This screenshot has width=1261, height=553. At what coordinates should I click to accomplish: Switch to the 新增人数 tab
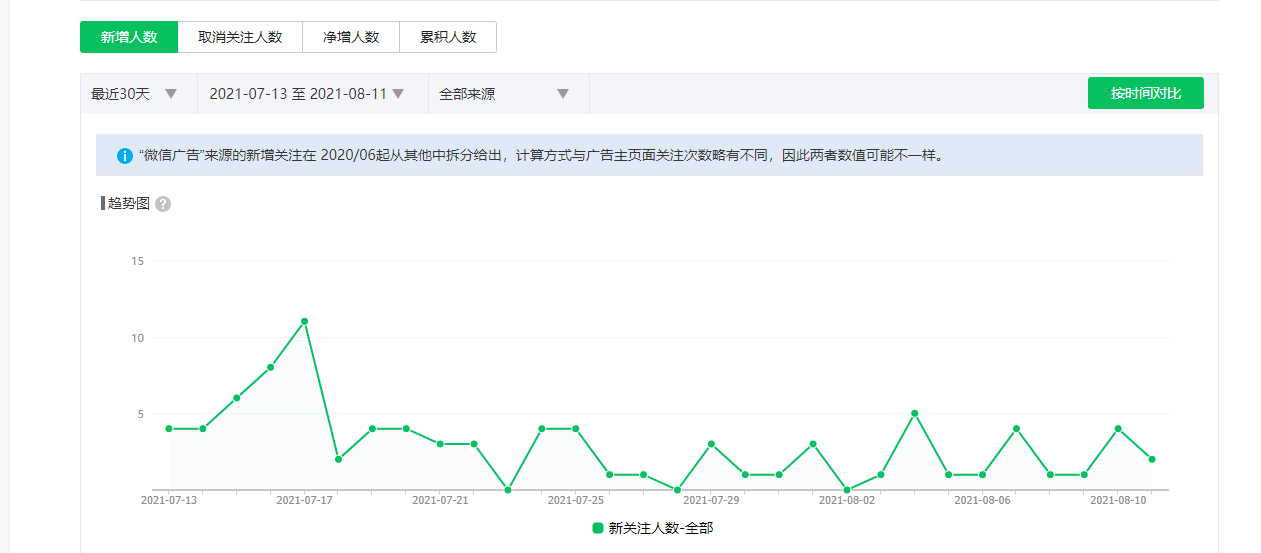click(x=129, y=37)
